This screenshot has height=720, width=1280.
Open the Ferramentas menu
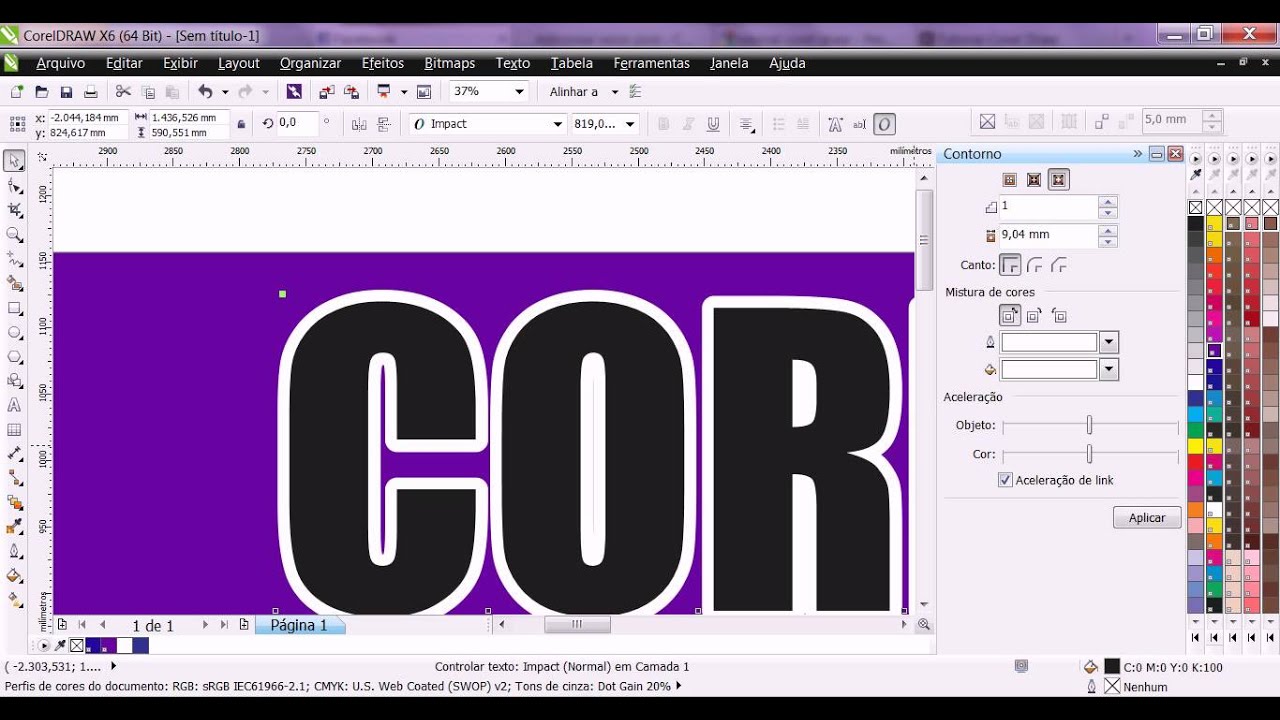652,63
